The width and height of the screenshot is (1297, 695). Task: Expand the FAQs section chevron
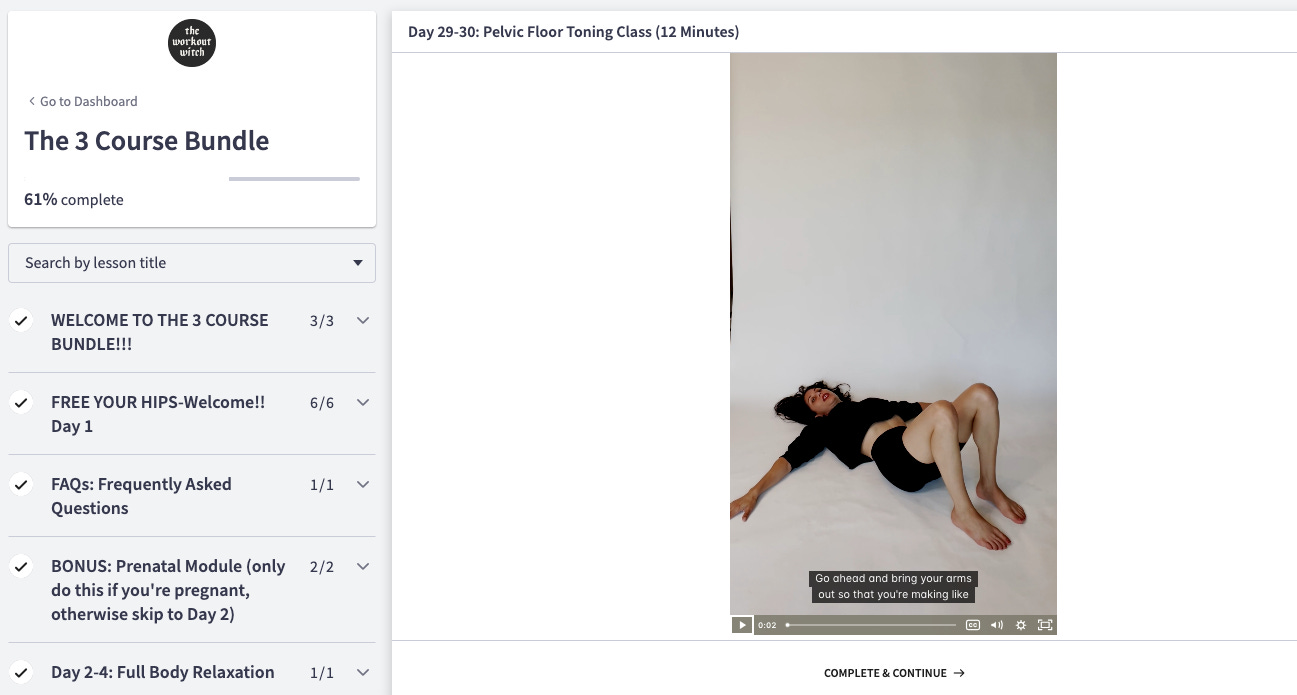pyautogui.click(x=363, y=484)
